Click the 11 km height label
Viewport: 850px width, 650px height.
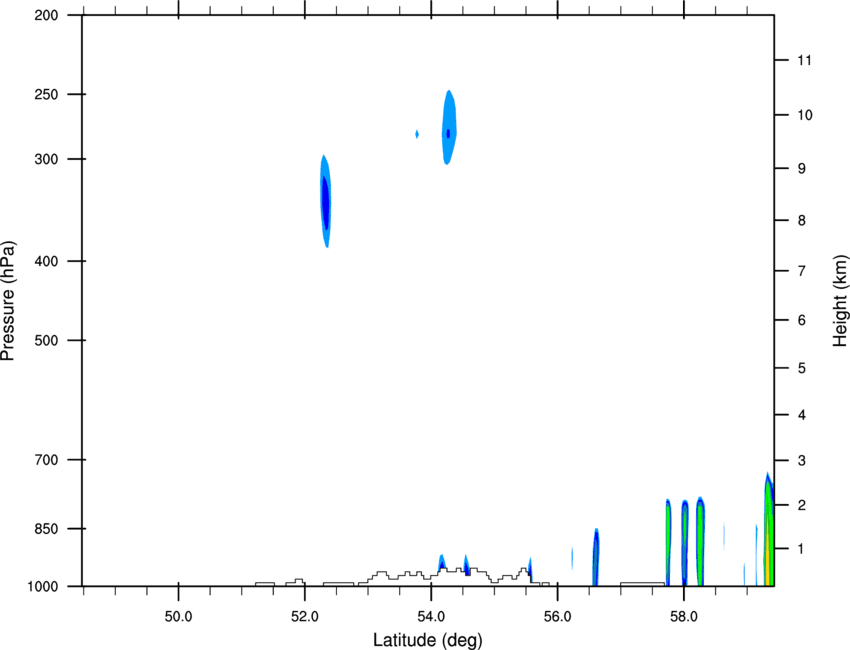coord(804,60)
